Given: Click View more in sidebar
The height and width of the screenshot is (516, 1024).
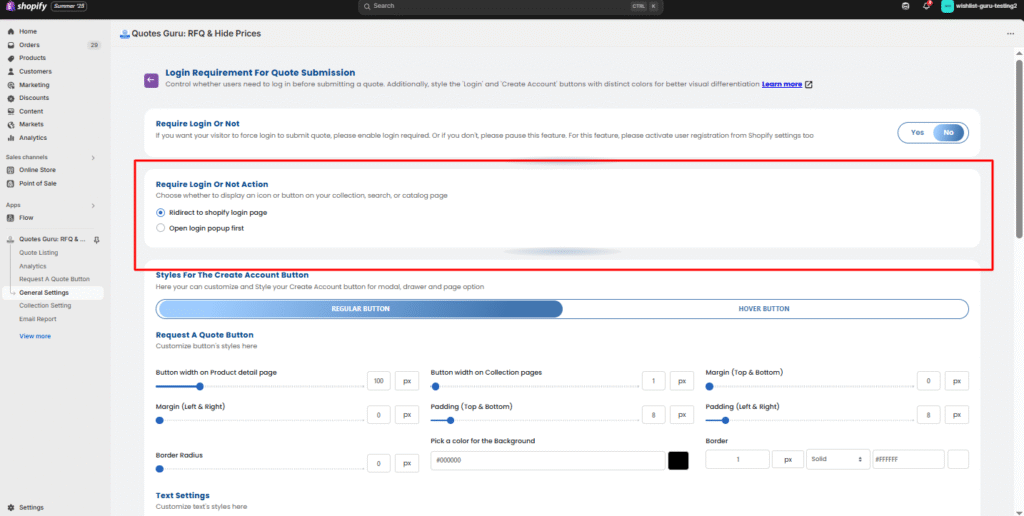Looking at the screenshot, I should click(34, 336).
